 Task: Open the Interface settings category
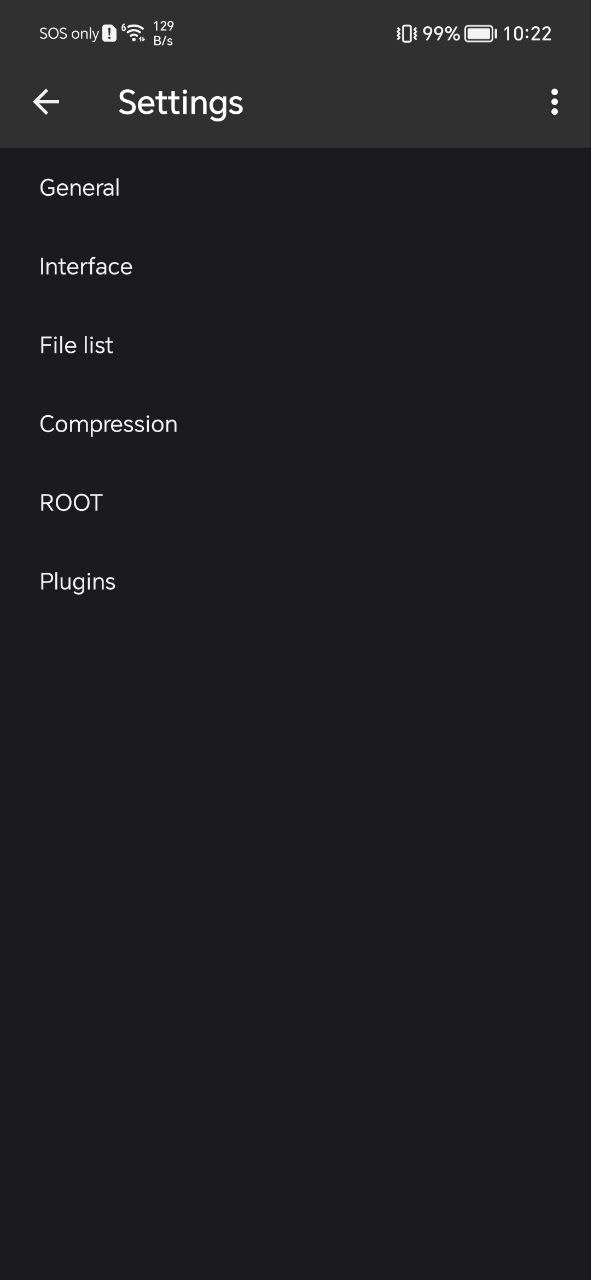tap(295, 267)
